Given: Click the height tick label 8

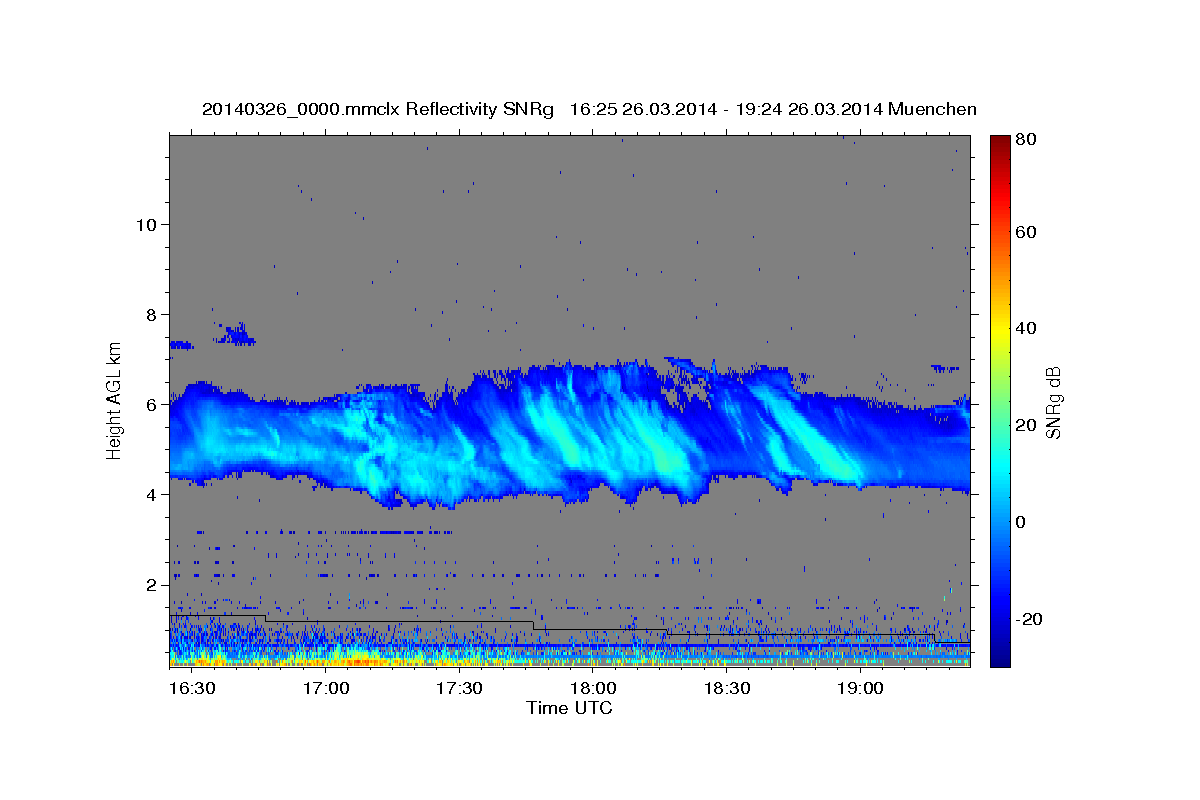Looking at the screenshot, I should pos(150,314).
